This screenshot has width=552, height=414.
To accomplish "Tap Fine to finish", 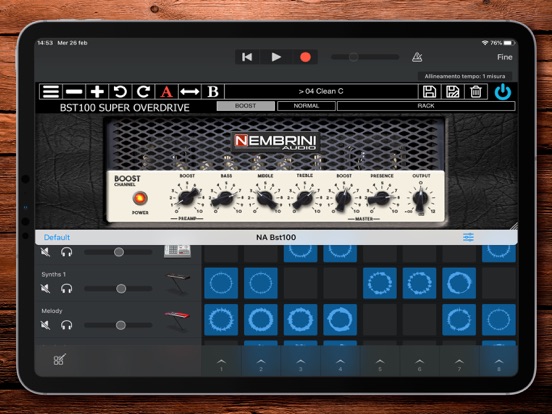I will point(504,57).
